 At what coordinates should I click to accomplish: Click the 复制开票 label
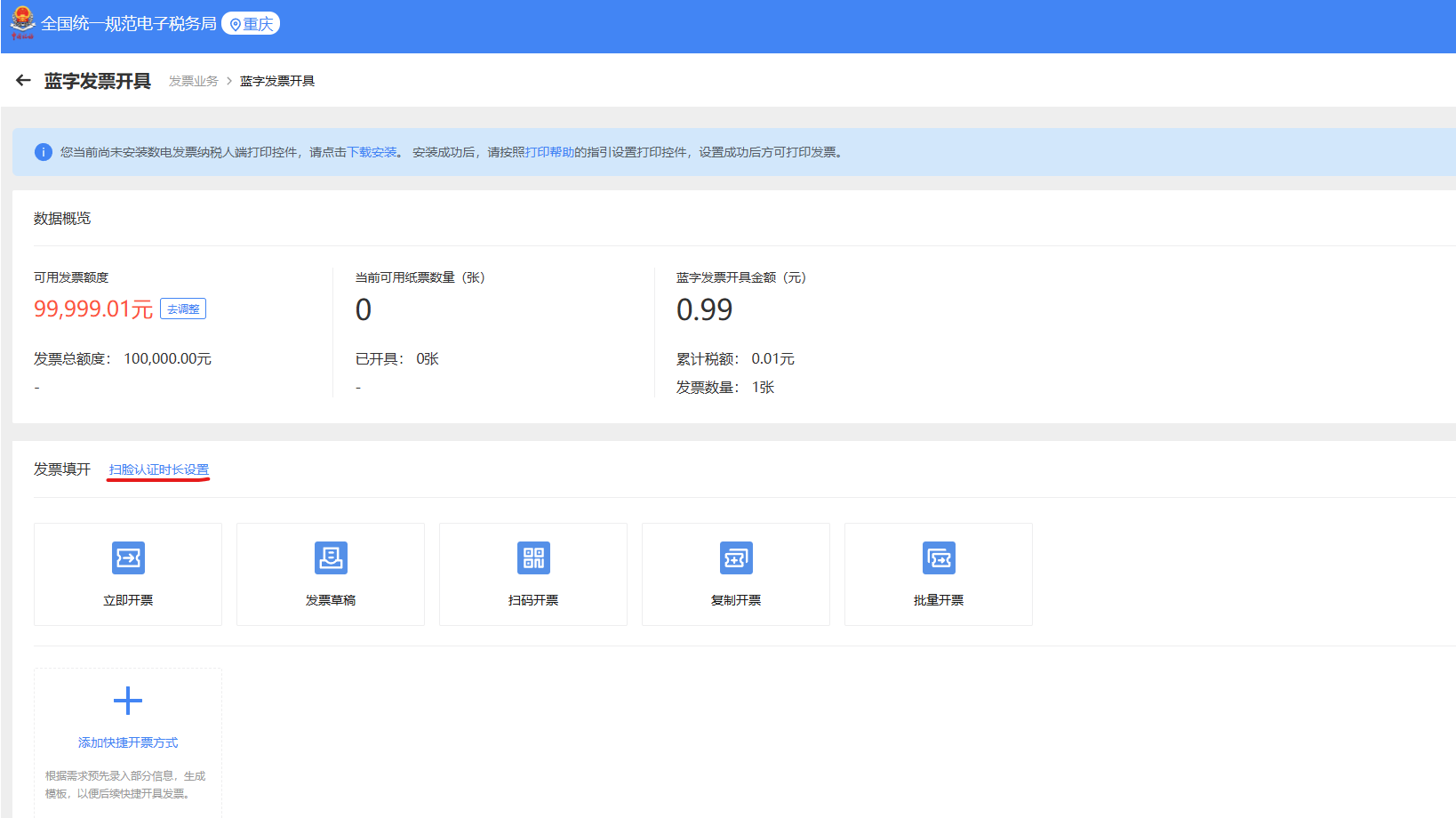tap(736, 600)
